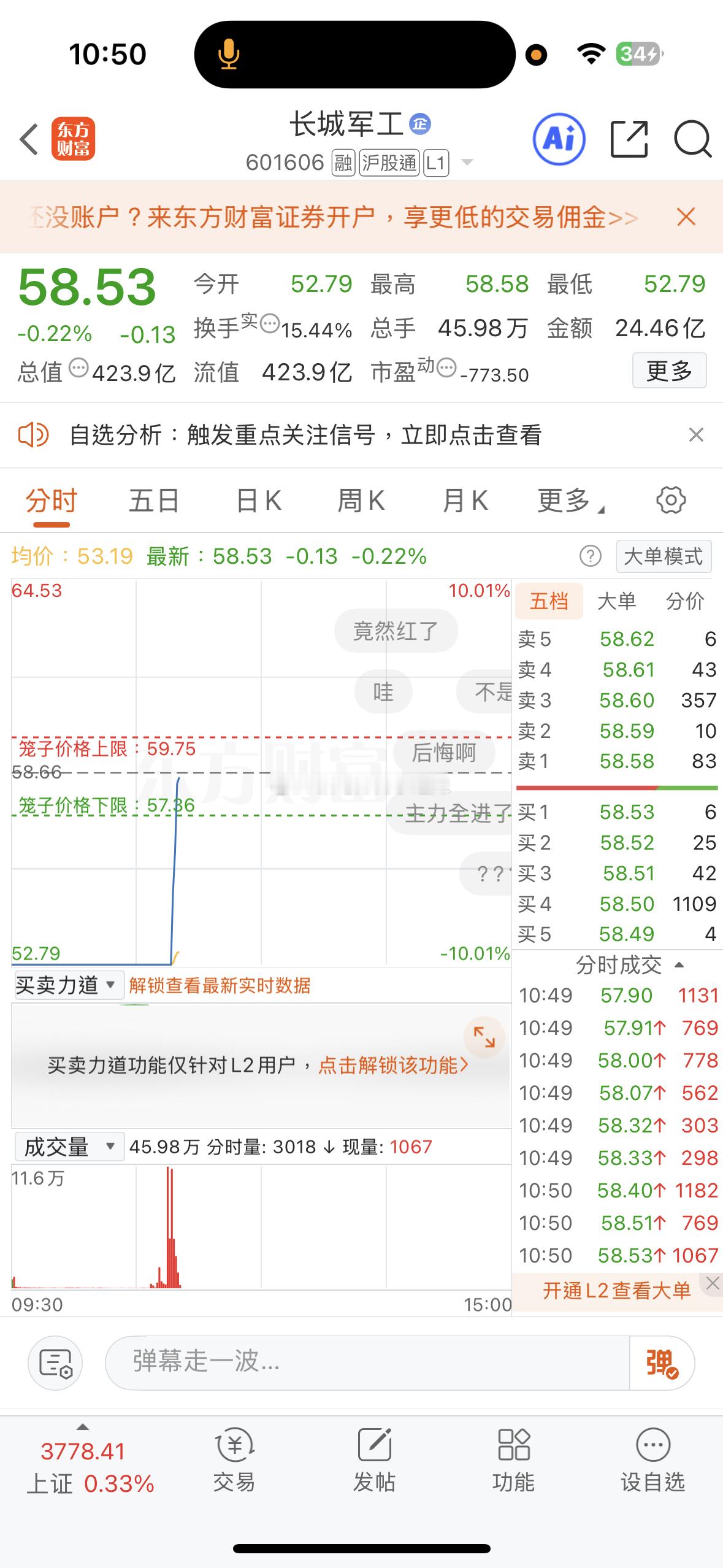This screenshot has height=1568, width=723.
Task: Tap the 竟然红了 danmaku bubble
Action: [396, 631]
